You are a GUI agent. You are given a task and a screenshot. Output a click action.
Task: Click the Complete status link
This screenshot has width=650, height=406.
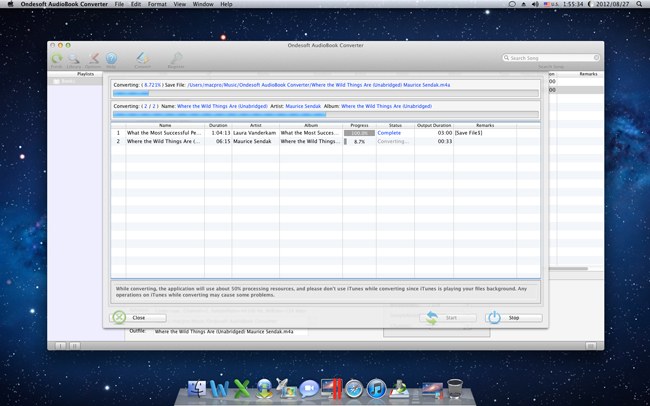click(x=389, y=133)
